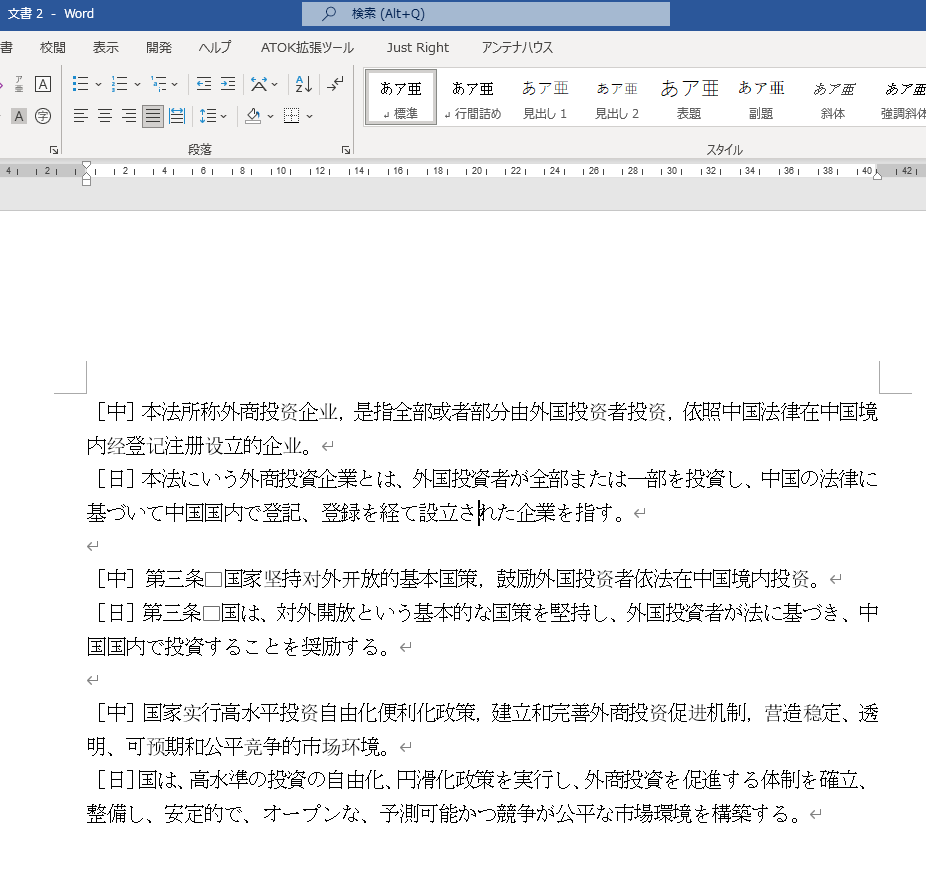This screenshot has height=884, width=926.
Task: Click the right indent marker on ruler
Action: 878,175
